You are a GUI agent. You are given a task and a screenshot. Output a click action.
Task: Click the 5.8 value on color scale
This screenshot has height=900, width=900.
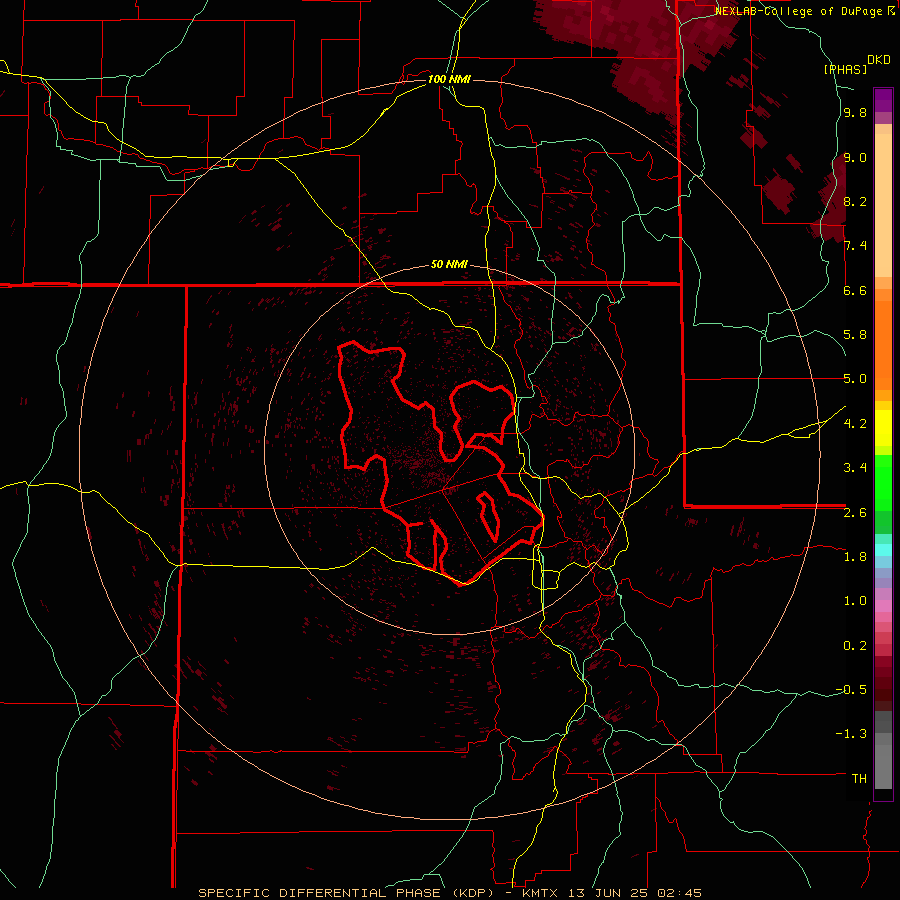[x=855, y=335]
